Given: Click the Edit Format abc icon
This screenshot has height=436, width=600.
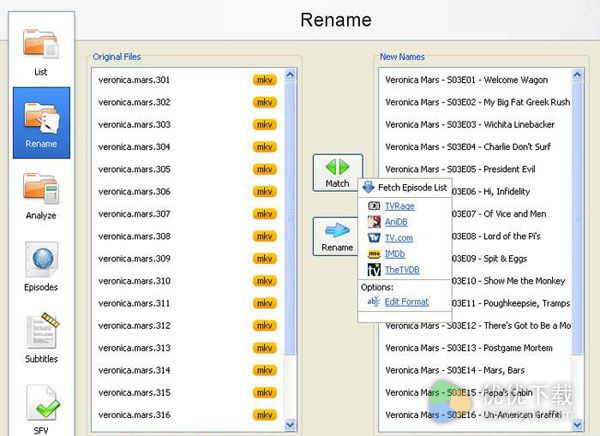Looking at the screenshot, I should pyautogui.click(x=373, y=302).
